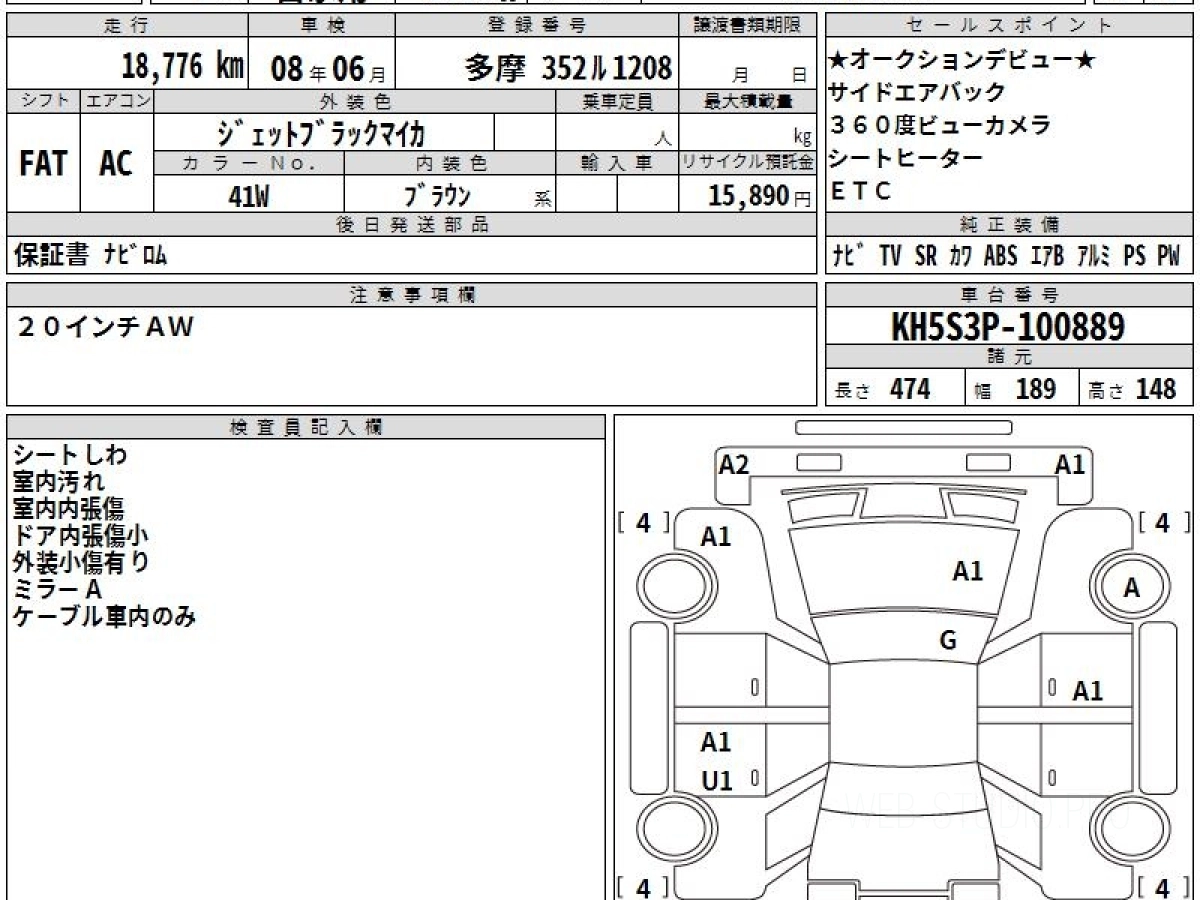Select inspector note 外装小傷有り
Viewport: 1200px width, 900px height.
point(81,562)
